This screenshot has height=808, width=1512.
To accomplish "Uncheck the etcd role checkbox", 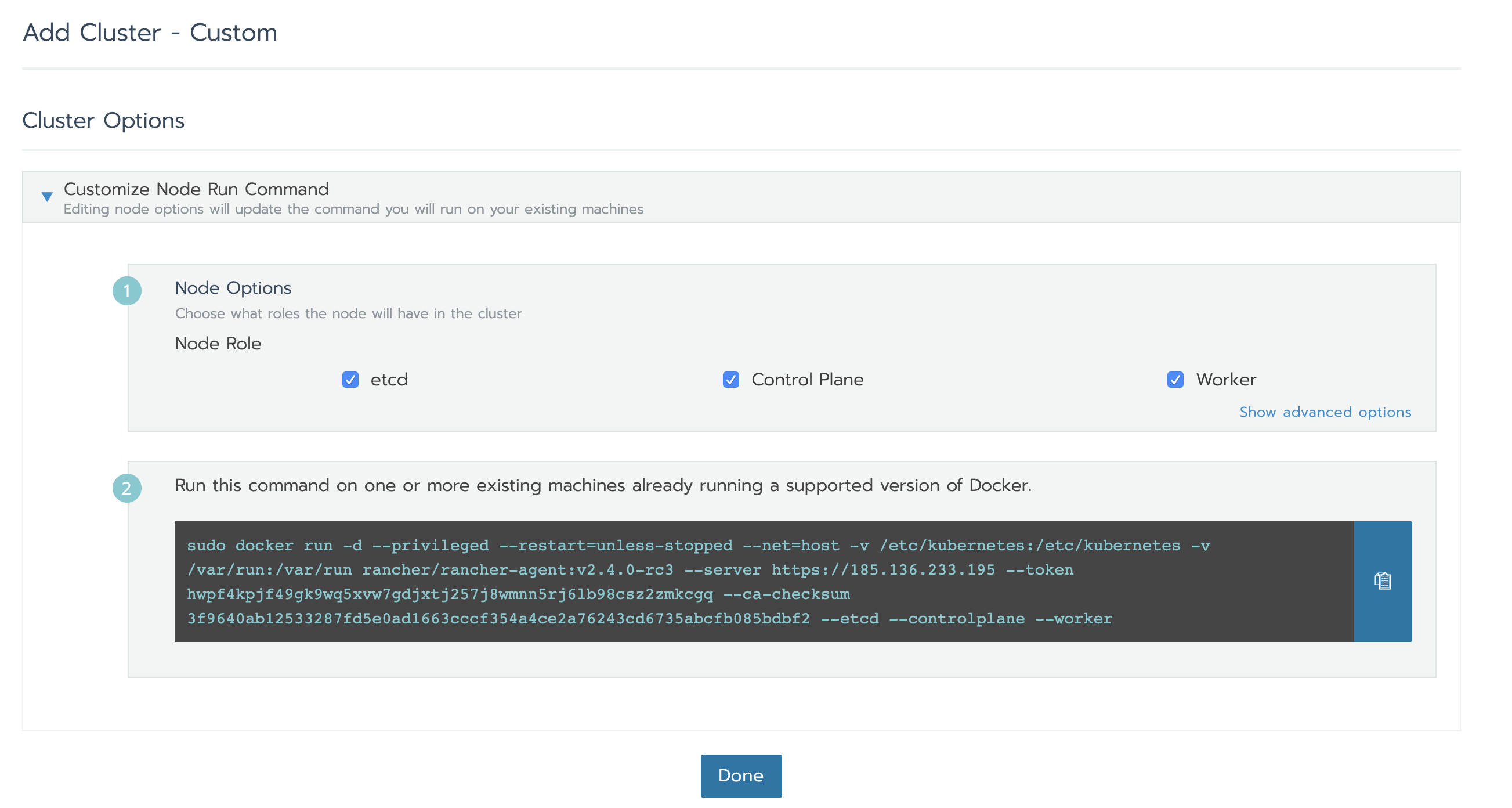I will tap(350, 380).
